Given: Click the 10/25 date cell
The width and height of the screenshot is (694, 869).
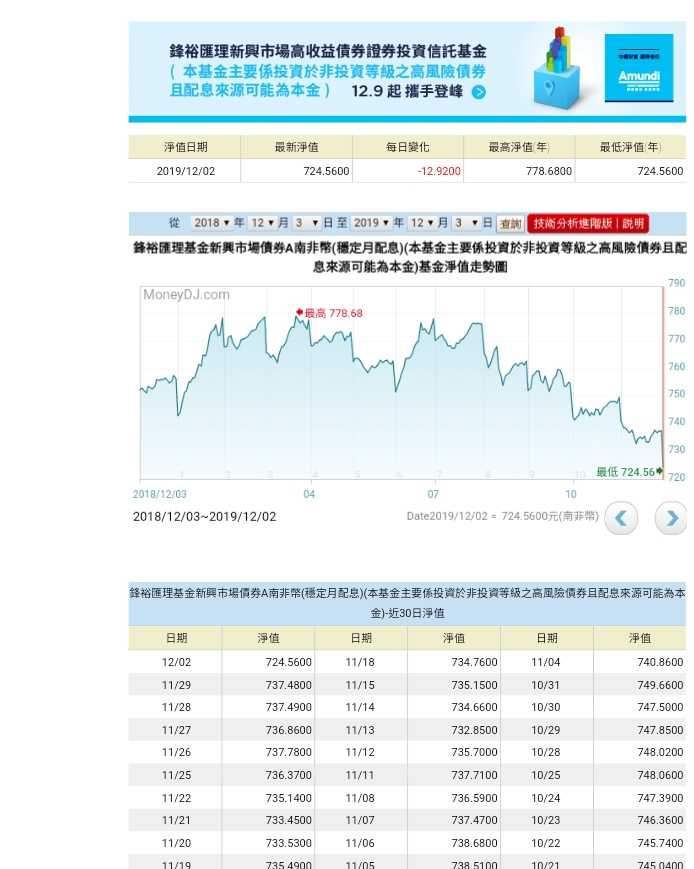Looking at the screenshot, I should (546, 775).
